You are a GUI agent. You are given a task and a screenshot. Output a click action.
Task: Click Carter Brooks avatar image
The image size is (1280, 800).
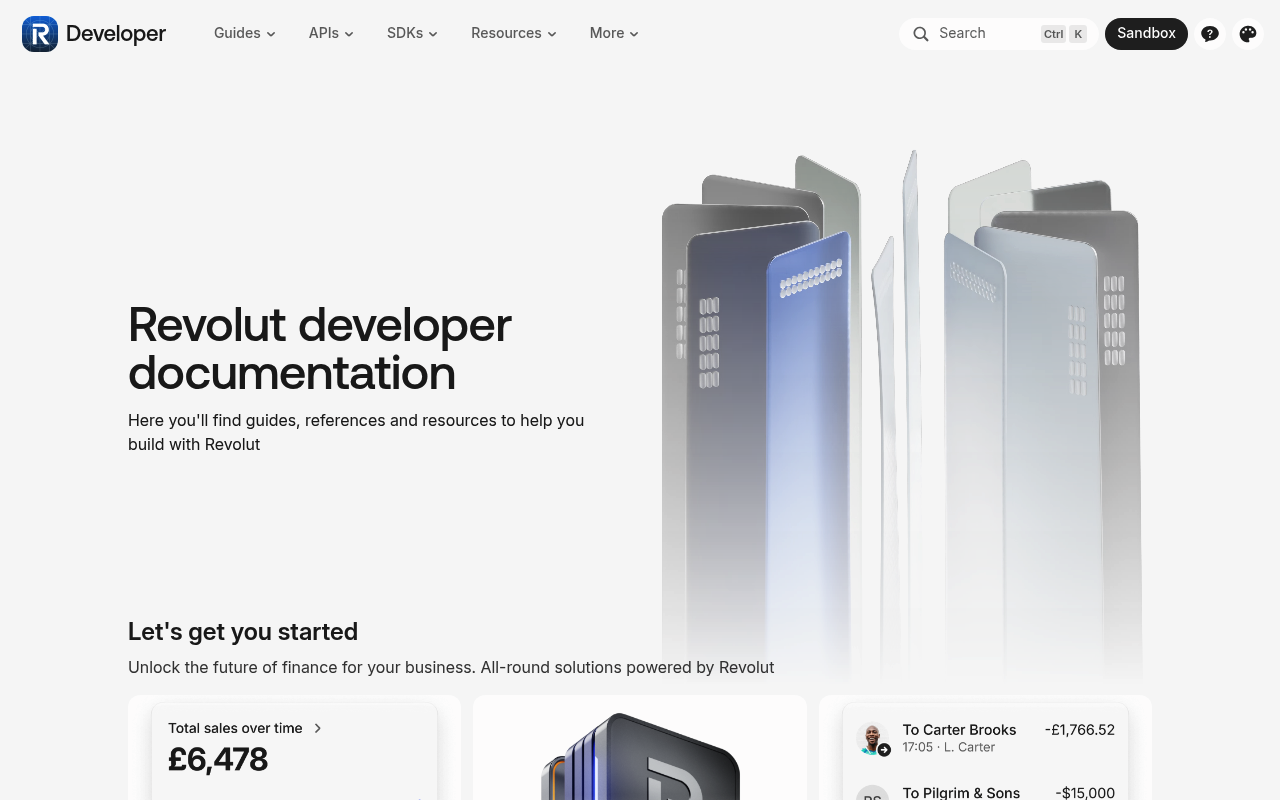click(873, 739)
